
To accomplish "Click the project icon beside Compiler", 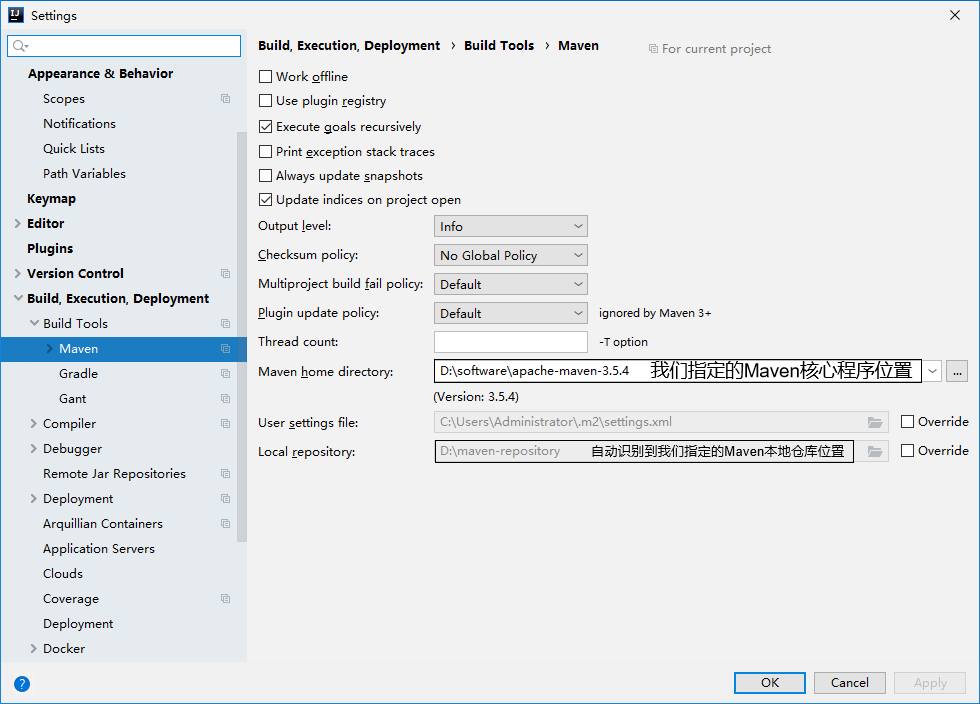I will [226, 424].
